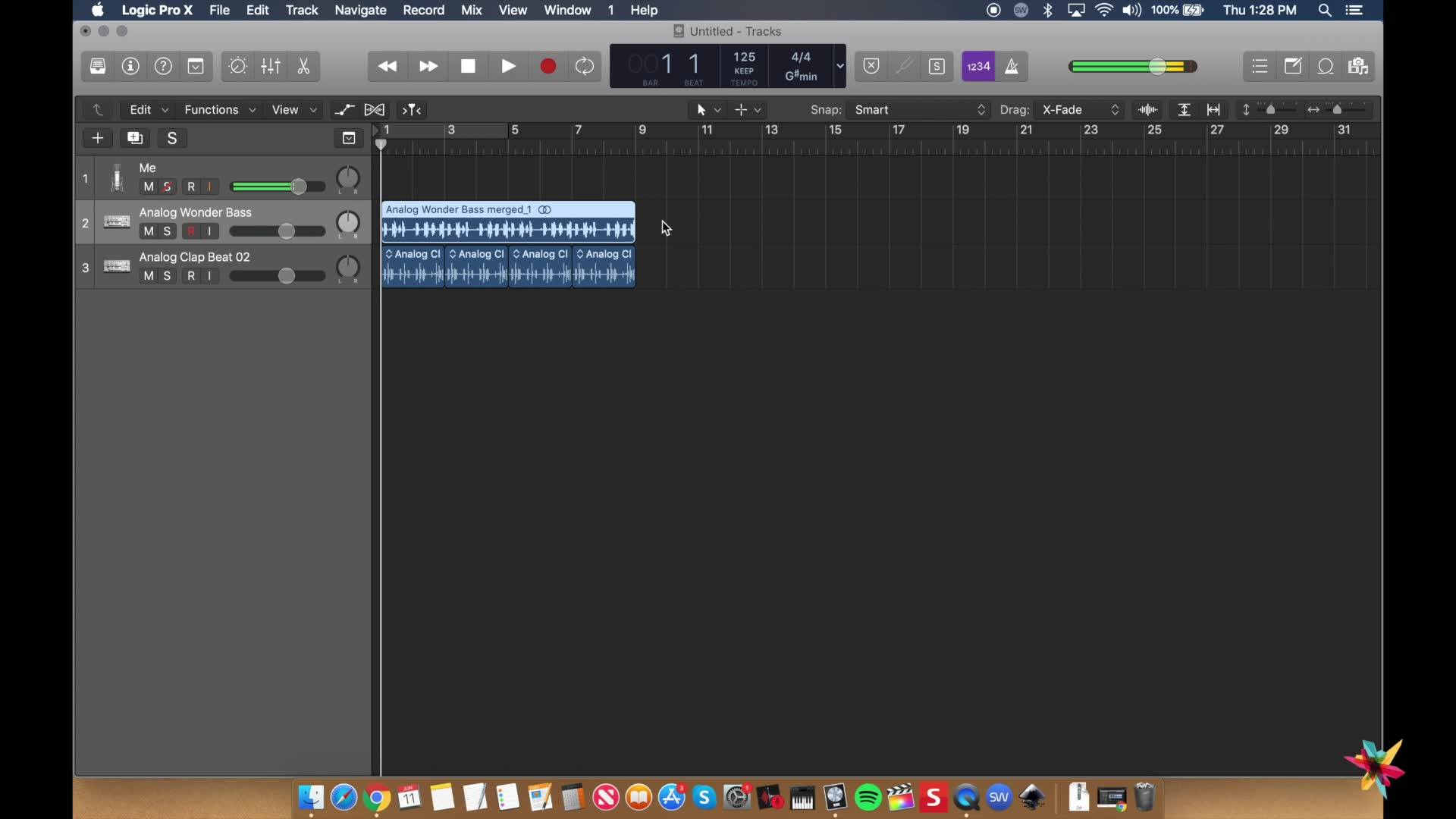Open the pointer tool menu

point(708,110)
